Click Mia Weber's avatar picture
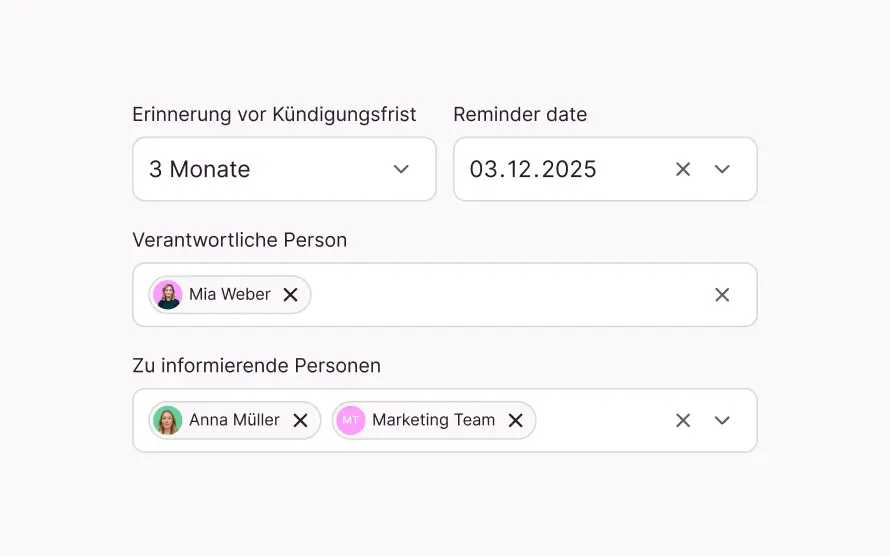The image size is (890, 556). (168, 295)
